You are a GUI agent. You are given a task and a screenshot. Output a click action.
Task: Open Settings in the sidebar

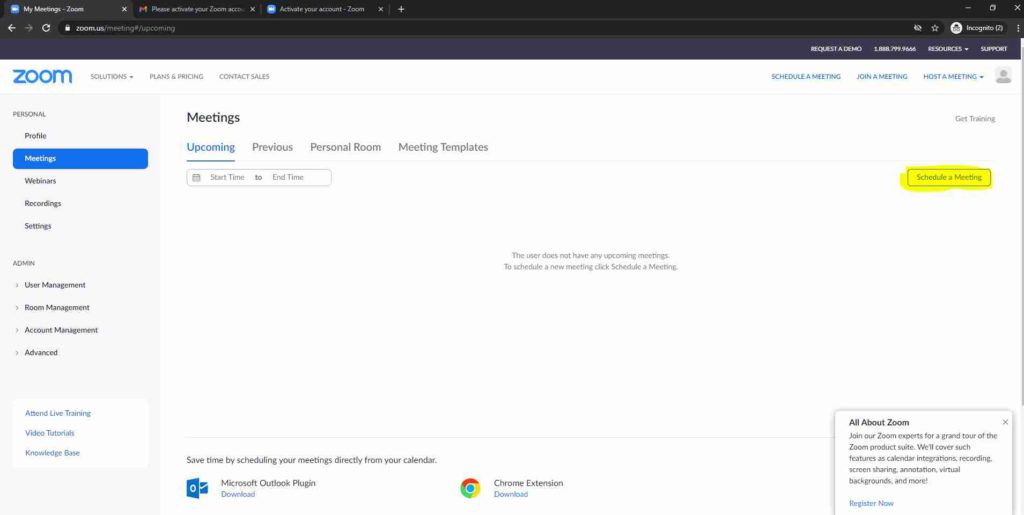(x=38, y=226)
